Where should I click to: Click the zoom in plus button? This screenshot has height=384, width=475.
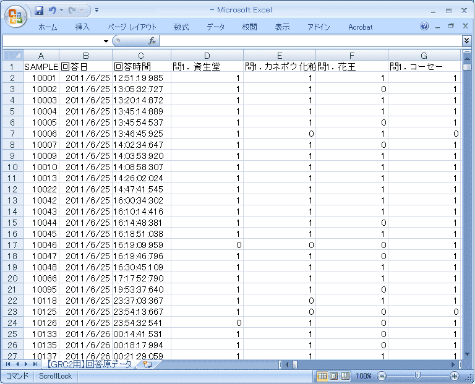point(454,376)
